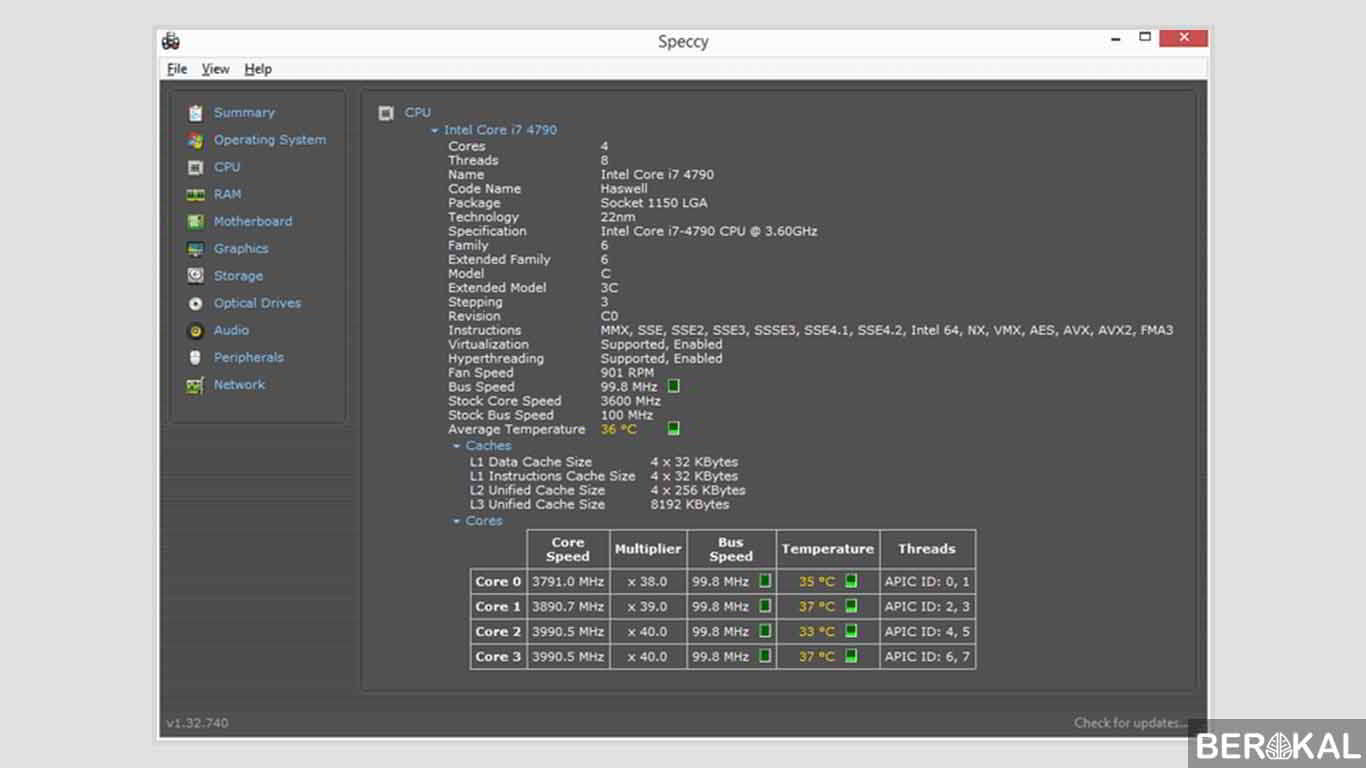Image resolution: width=1366 pixels, height=768 pixels.
Task: Click the Core Speed column header
Action: pos(568,549)
